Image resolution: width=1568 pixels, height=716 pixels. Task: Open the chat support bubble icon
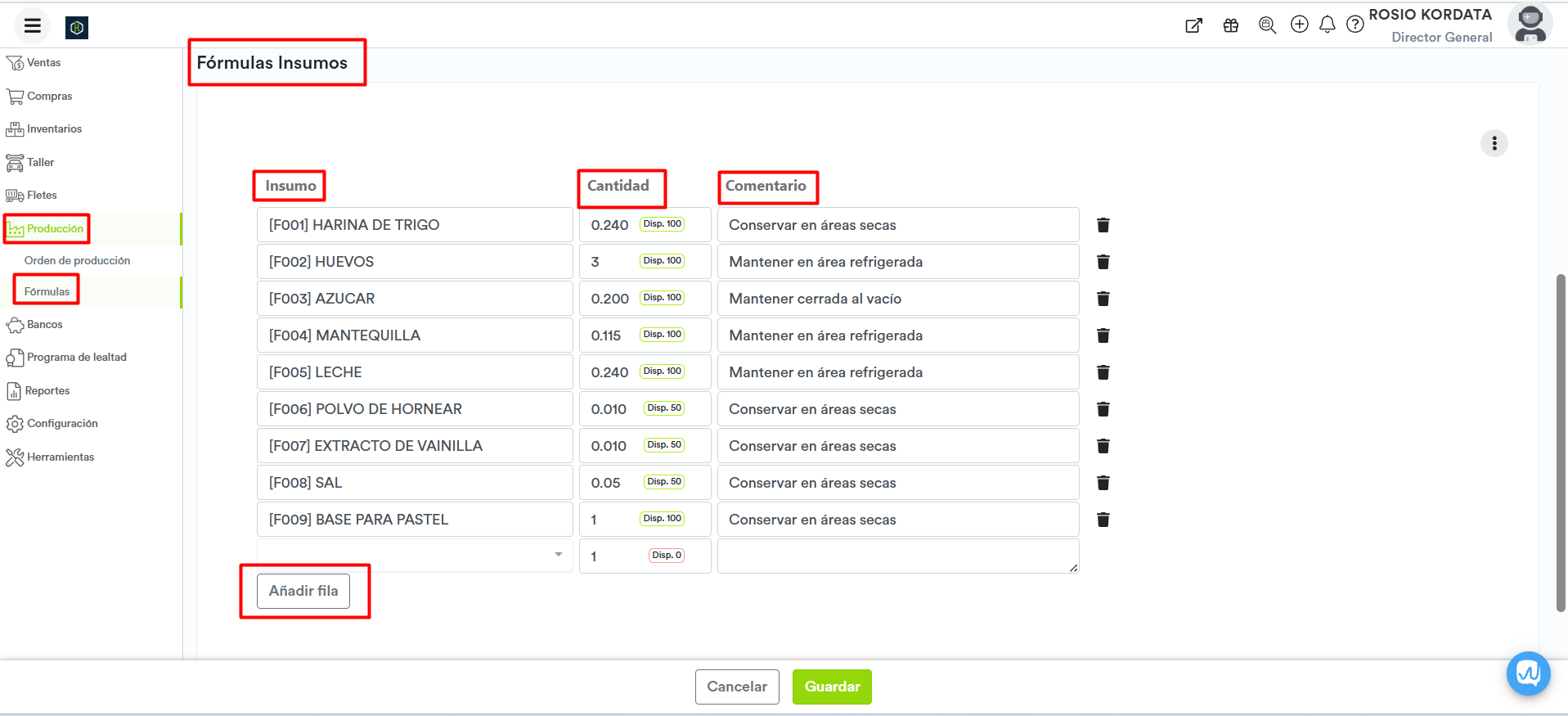[x=1528, y=673]
